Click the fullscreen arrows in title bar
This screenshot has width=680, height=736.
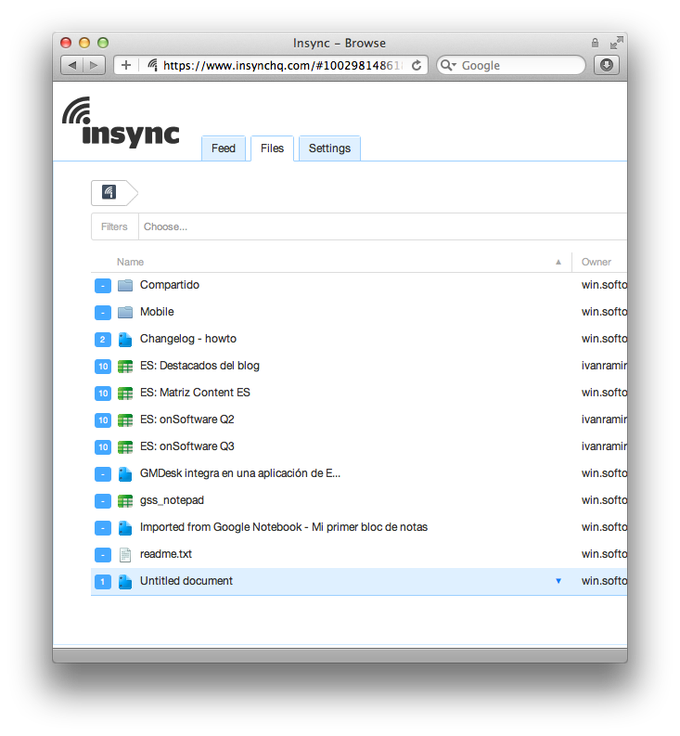pyautogui.click(x=616, y=42)
